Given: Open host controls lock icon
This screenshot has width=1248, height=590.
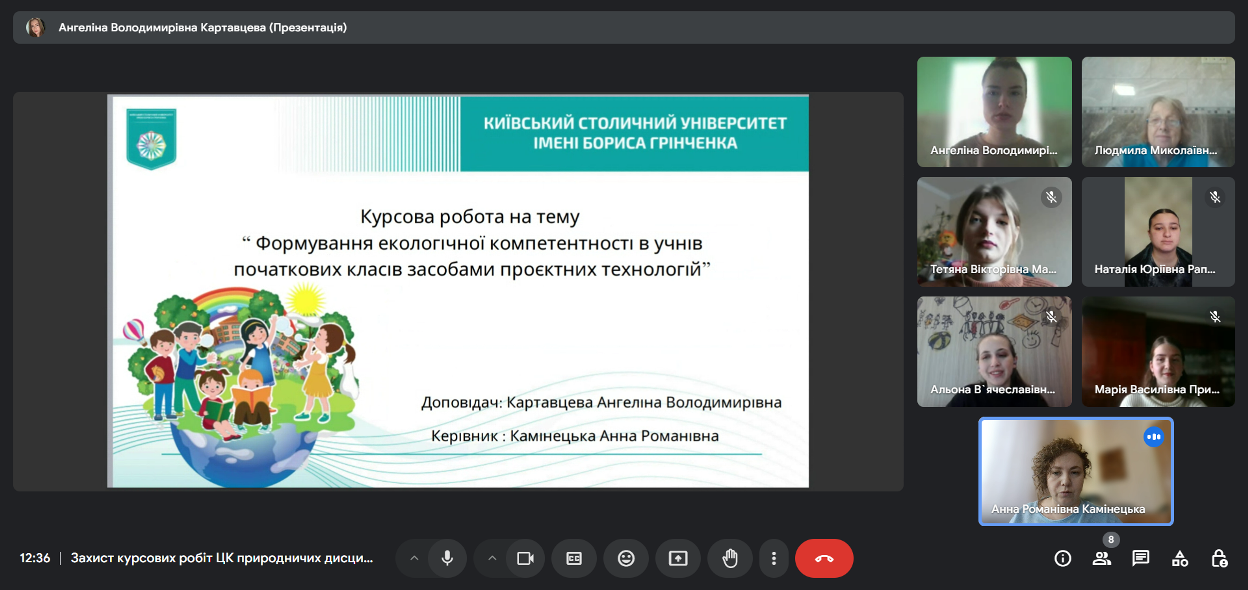Looking at the screenshot, I should (1219, 558).
